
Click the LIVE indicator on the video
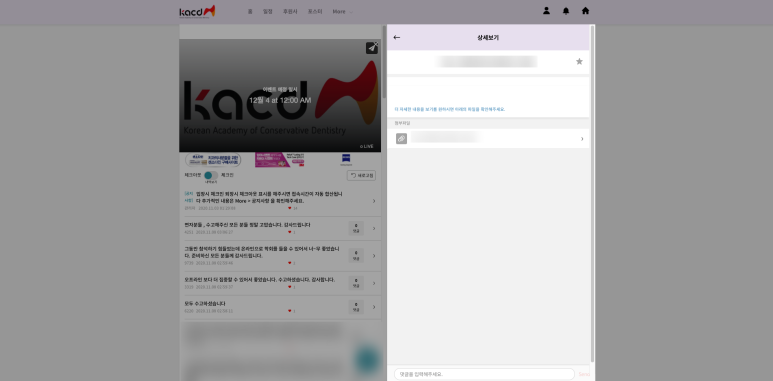(x=367, y=146)
